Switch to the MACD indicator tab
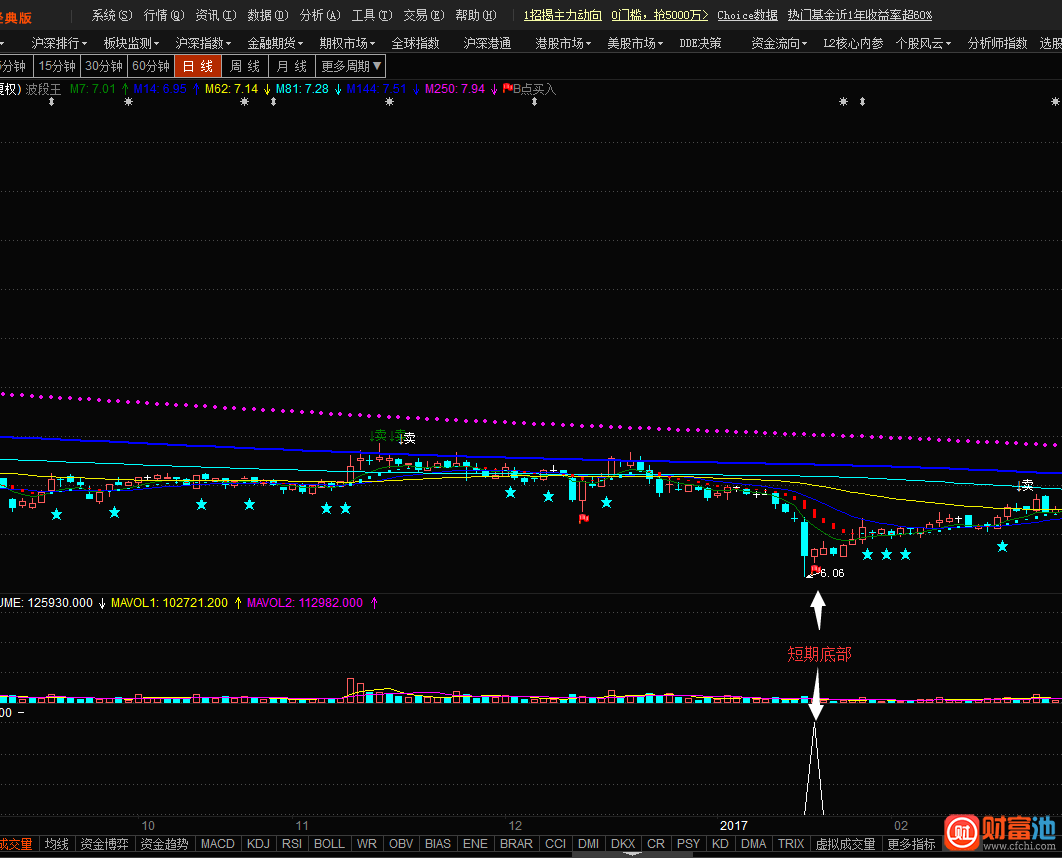This screenshot has height=858, width=1062. [x=217, y=844]
